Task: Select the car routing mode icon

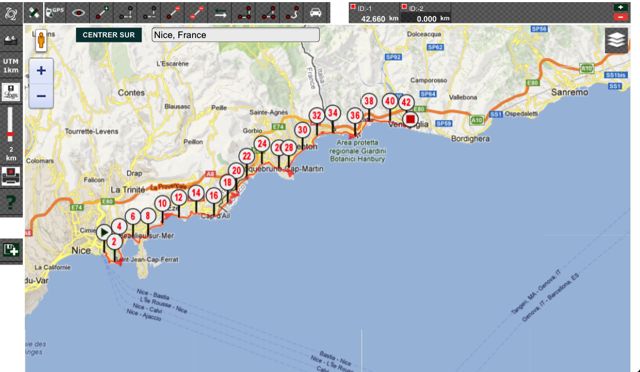Action: click(316, 13)
